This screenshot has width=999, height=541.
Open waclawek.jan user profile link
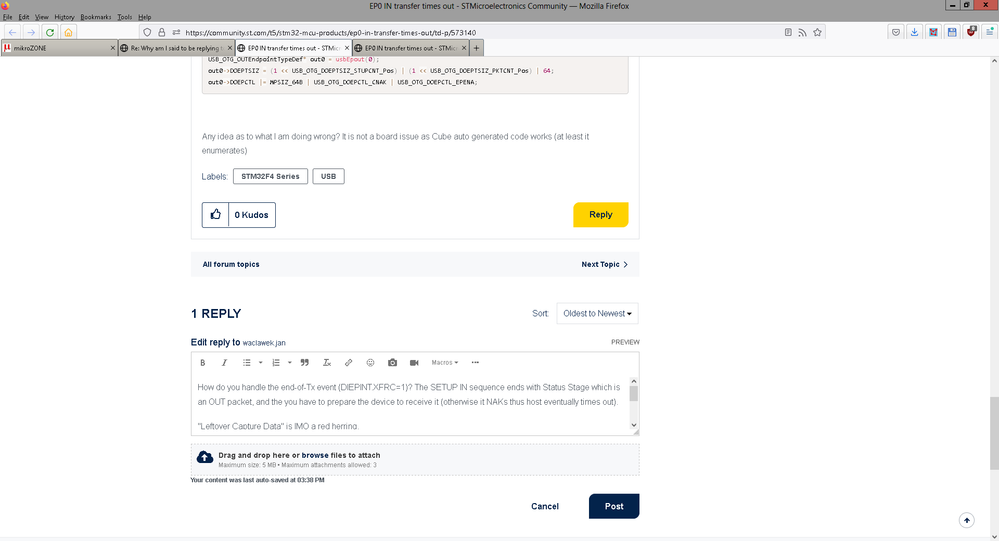[264, 343]
